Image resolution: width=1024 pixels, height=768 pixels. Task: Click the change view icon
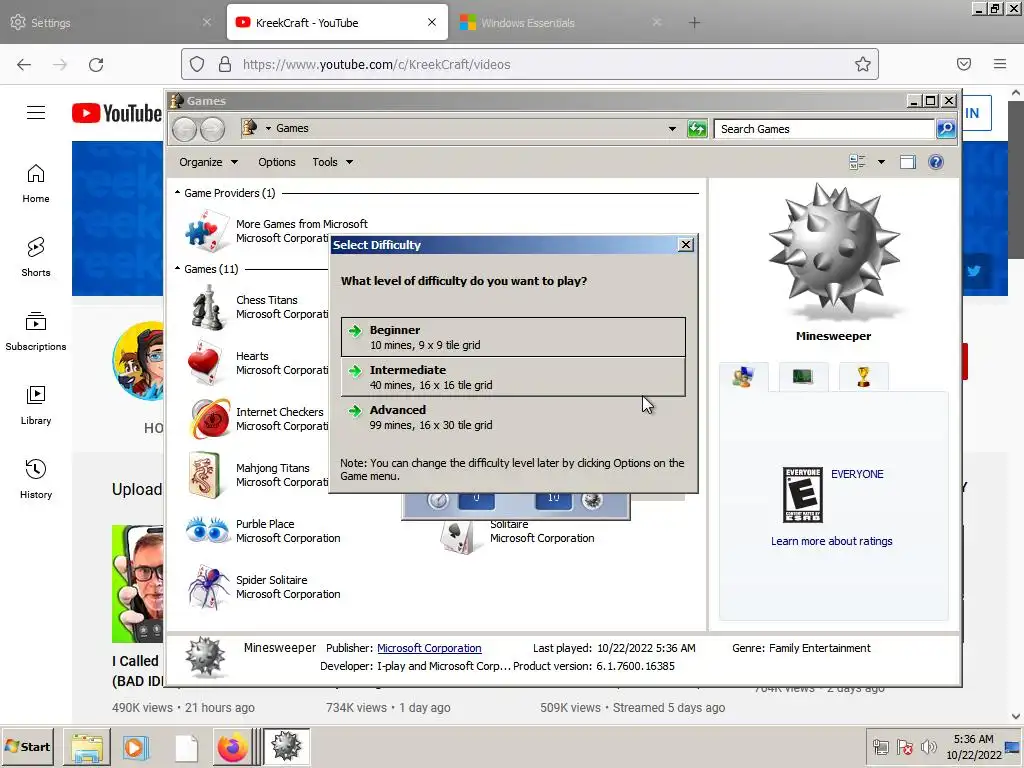coord(857,162)
